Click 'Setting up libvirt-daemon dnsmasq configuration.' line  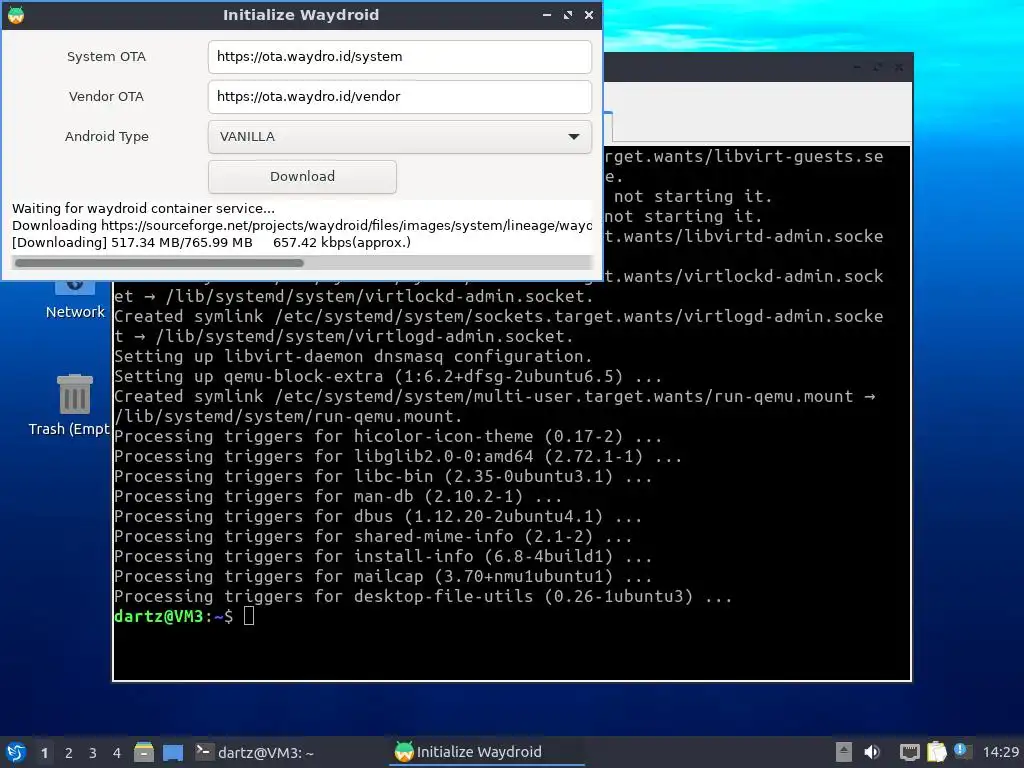353,357
